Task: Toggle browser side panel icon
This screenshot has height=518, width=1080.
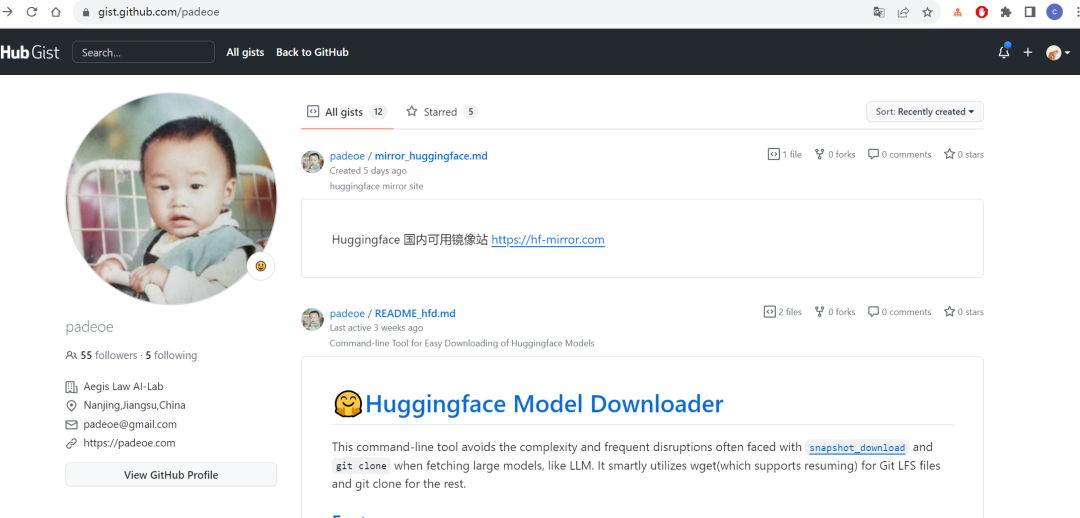Action: (1030, 12)
